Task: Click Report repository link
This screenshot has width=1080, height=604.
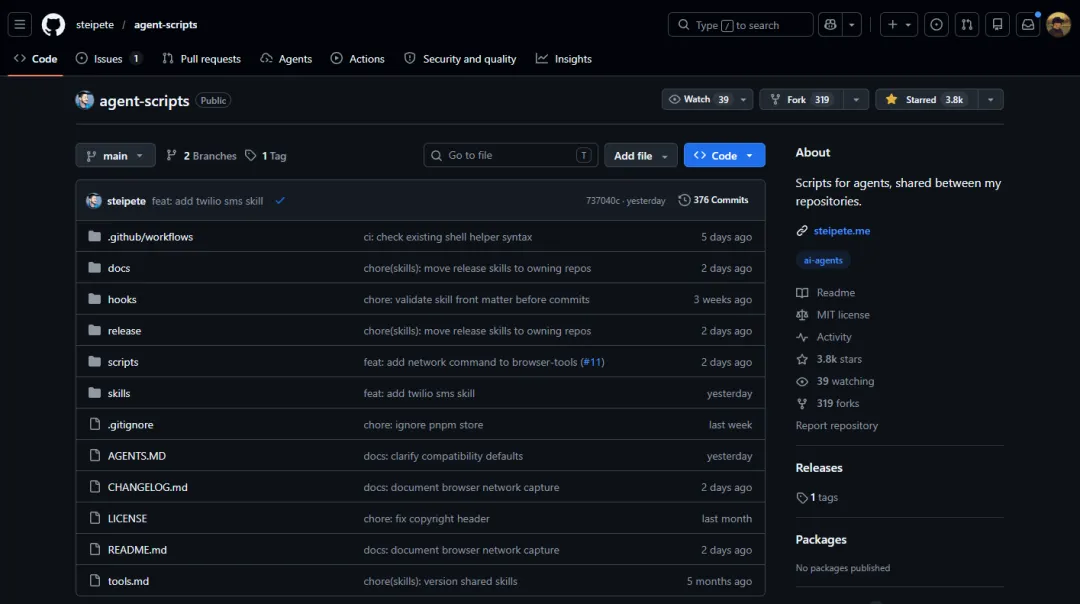Action: (837, 426)
